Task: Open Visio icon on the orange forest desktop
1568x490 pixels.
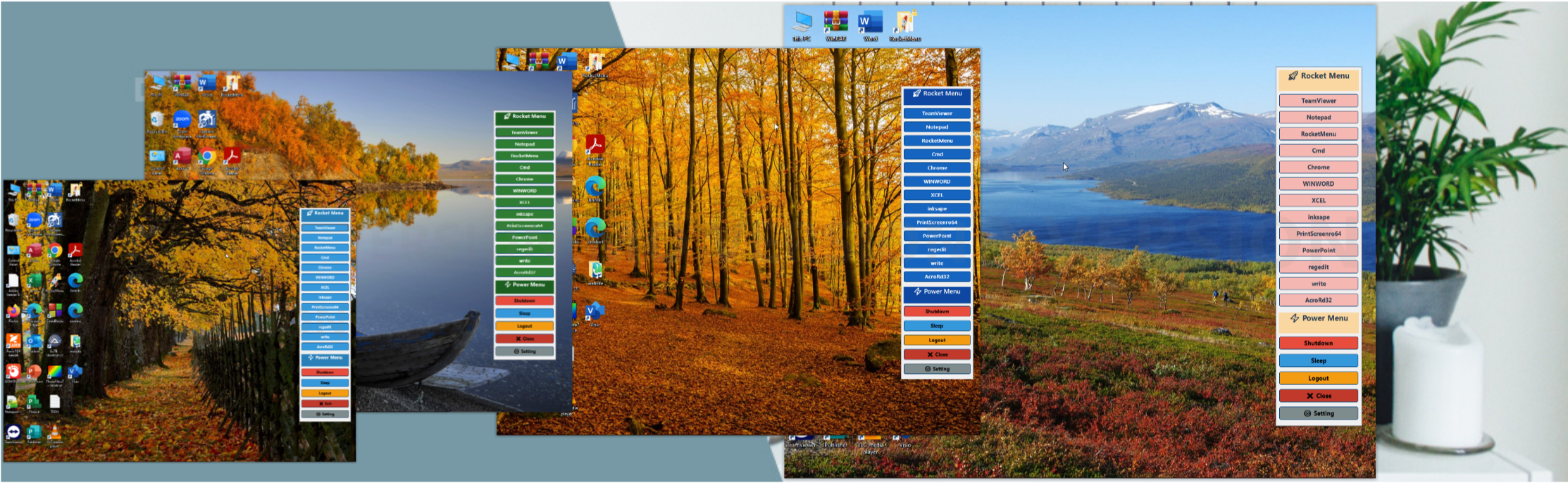Action: click(595, 310)
